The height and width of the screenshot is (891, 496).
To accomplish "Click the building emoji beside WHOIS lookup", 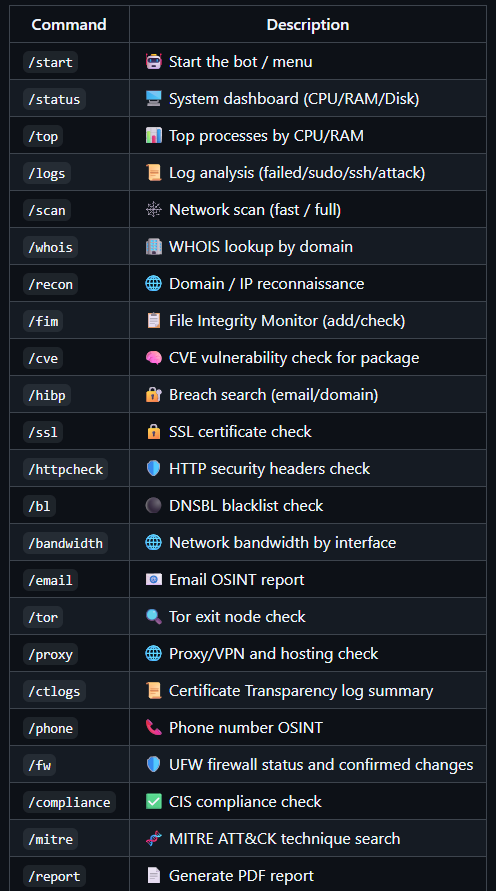I will pos(153,247).
